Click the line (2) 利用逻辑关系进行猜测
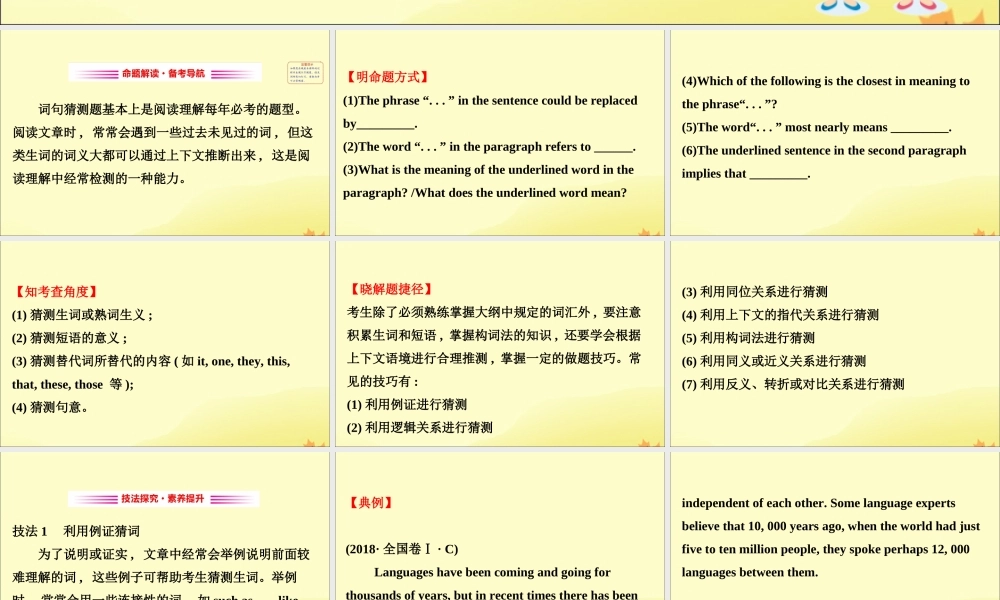 (420, 427)
